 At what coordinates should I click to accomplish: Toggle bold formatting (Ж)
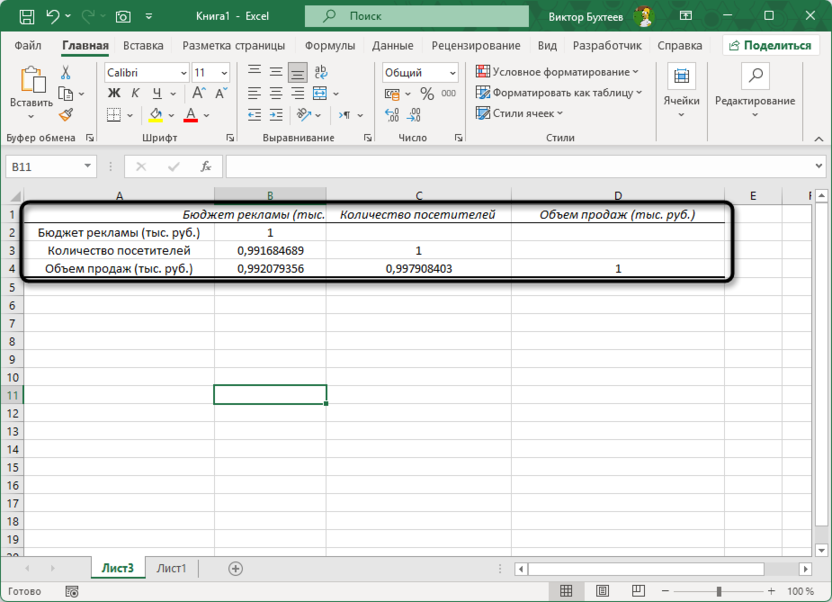[114, 93]
